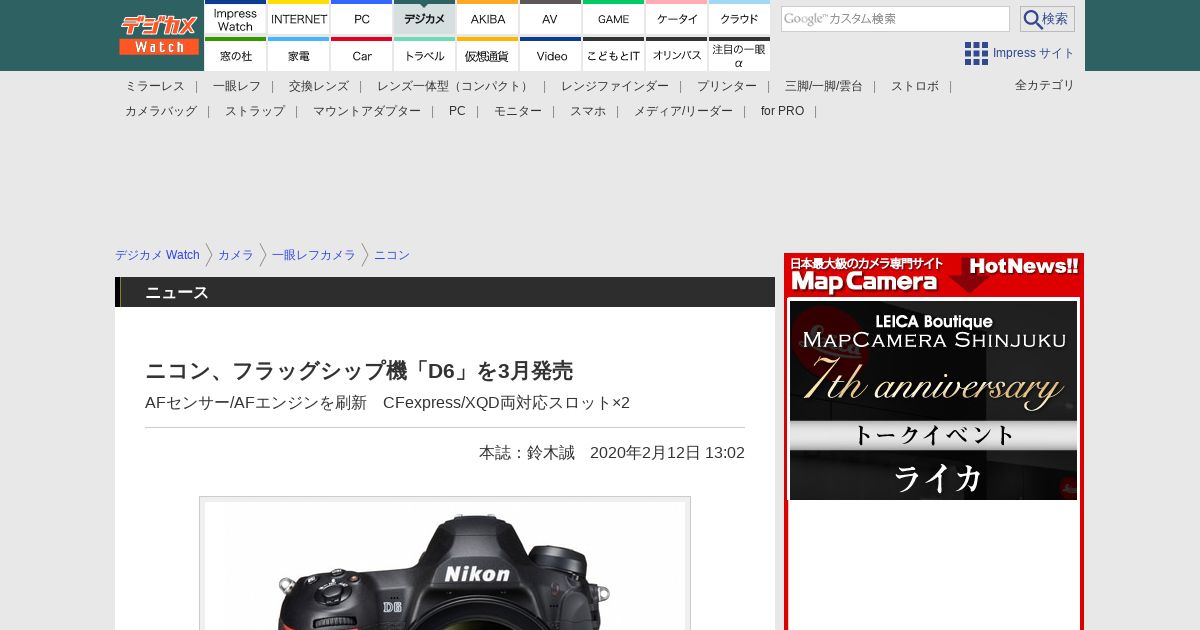
Task: Open the 交換レンズ category
Action: [x=319, y=86]
